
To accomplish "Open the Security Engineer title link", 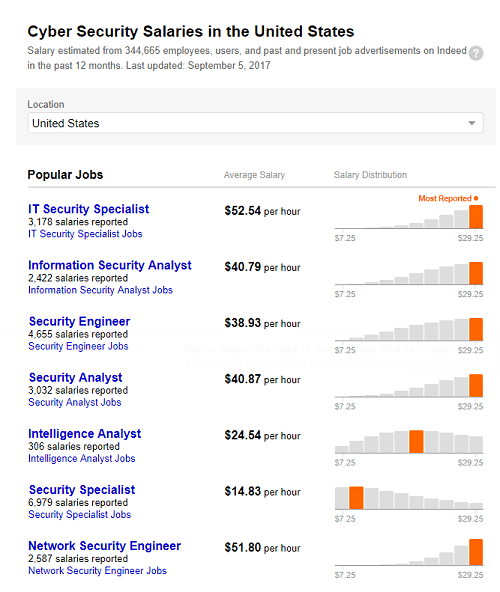I will point(79,321).
